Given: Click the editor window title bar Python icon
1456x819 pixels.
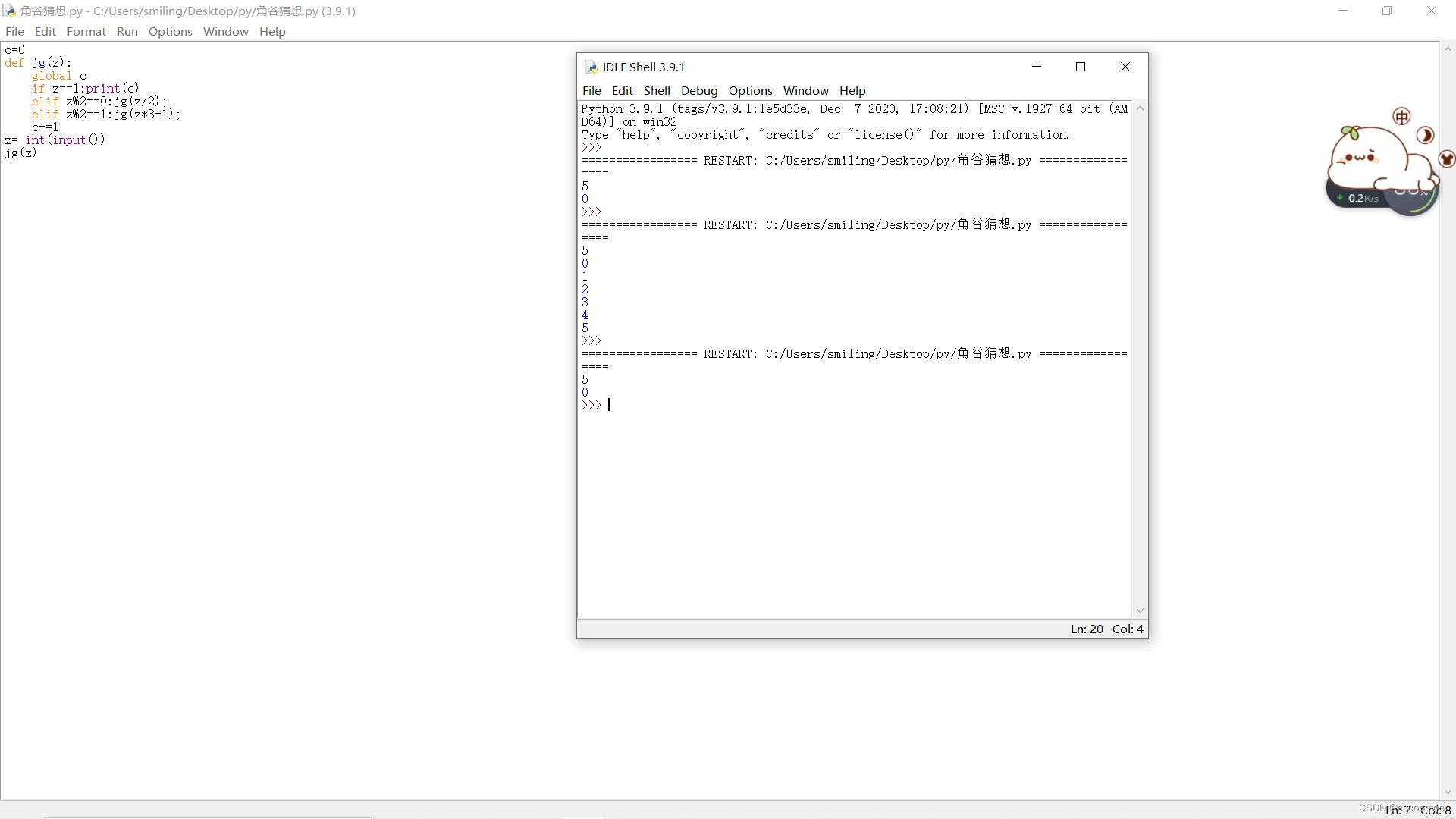Looking at the screenshot, I should pos(9,11).
